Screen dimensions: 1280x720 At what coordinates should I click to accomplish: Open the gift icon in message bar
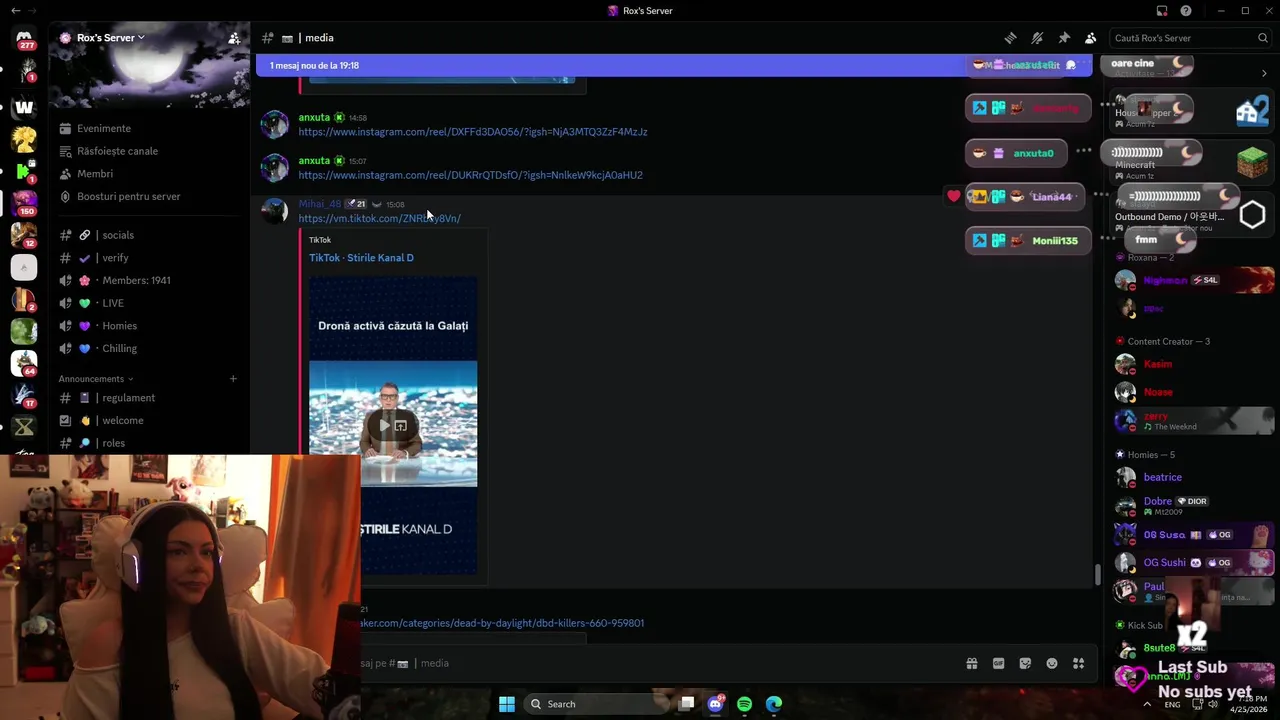click(971, 663)
